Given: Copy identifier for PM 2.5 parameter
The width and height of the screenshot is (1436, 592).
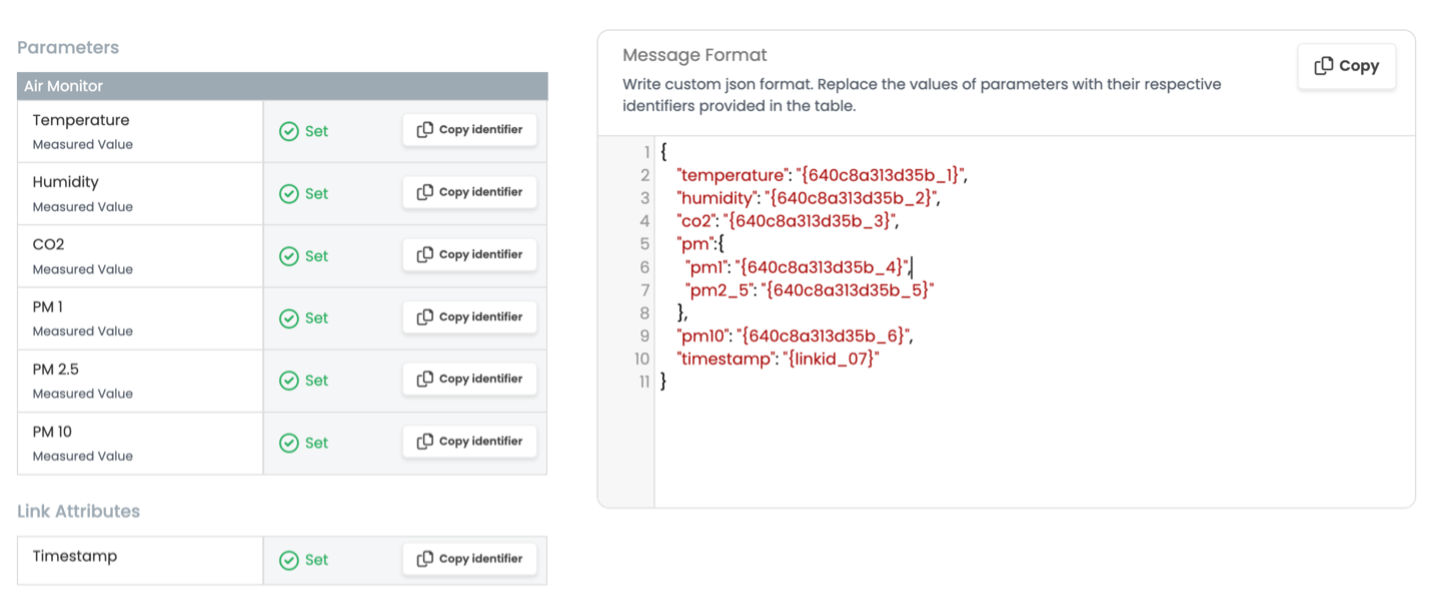Looking at the screenshot, I should (469, 379).
